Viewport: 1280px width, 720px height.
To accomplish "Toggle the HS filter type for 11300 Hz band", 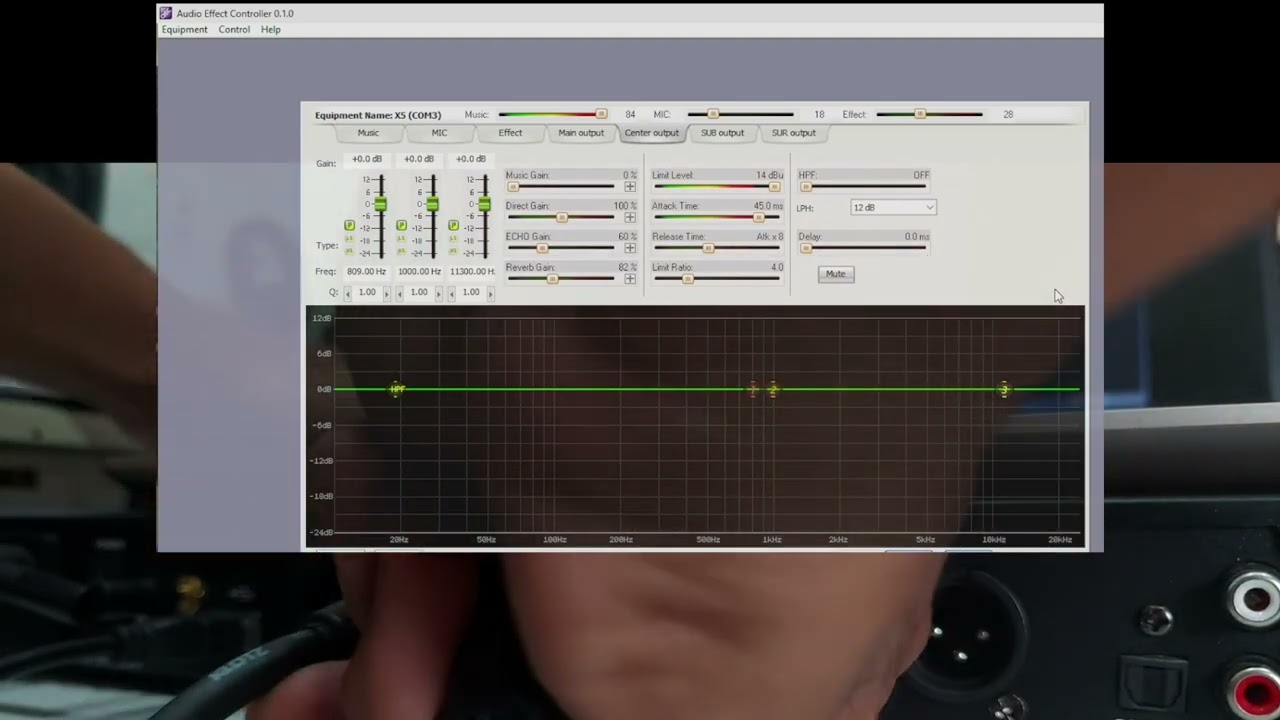I will (453, 251).
